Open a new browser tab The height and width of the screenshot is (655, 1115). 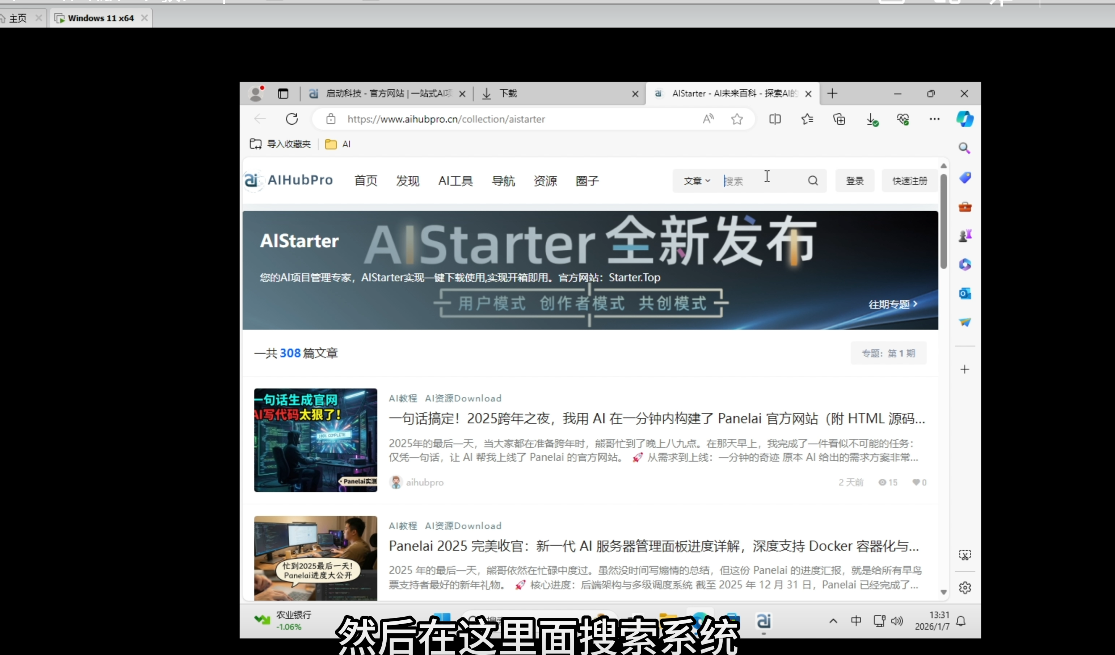[x=832, y=93]
